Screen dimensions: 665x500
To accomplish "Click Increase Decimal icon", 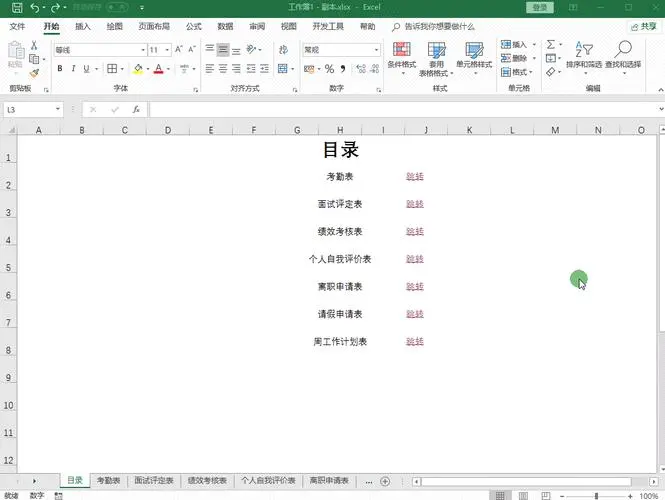I will point(361,69).
